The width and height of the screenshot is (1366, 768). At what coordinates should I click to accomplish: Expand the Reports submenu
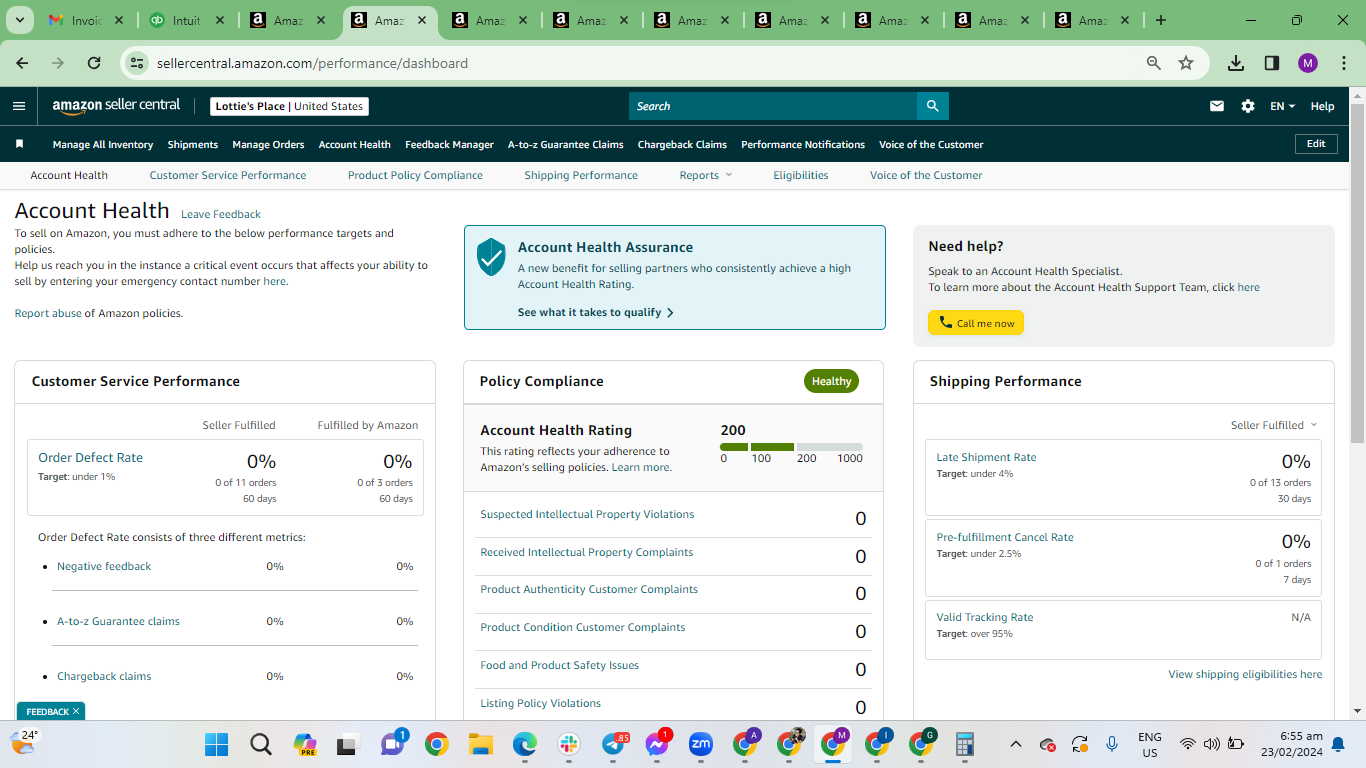(x=706, y=175)
